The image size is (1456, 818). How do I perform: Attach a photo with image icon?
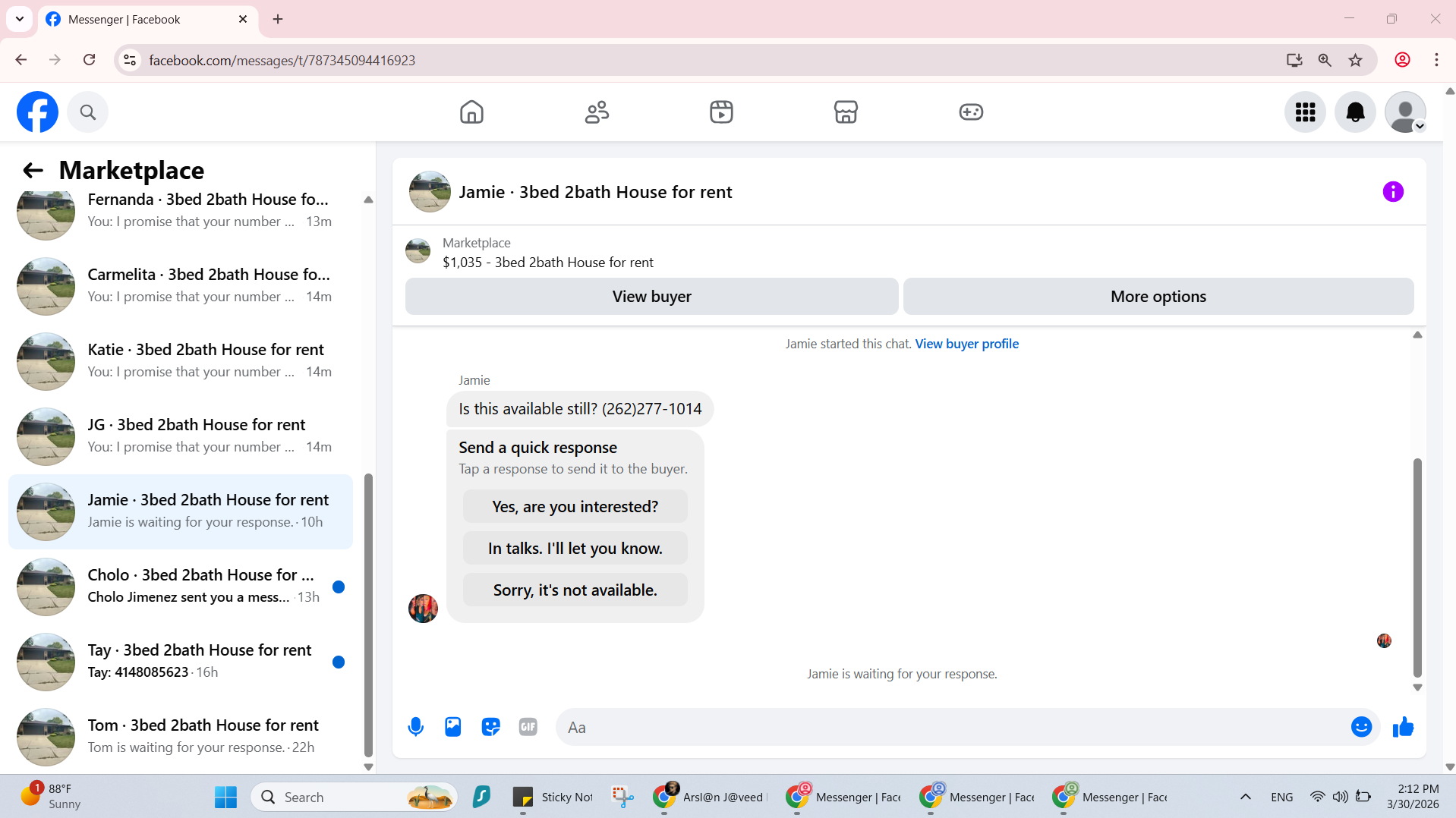(x=453, y=727)
